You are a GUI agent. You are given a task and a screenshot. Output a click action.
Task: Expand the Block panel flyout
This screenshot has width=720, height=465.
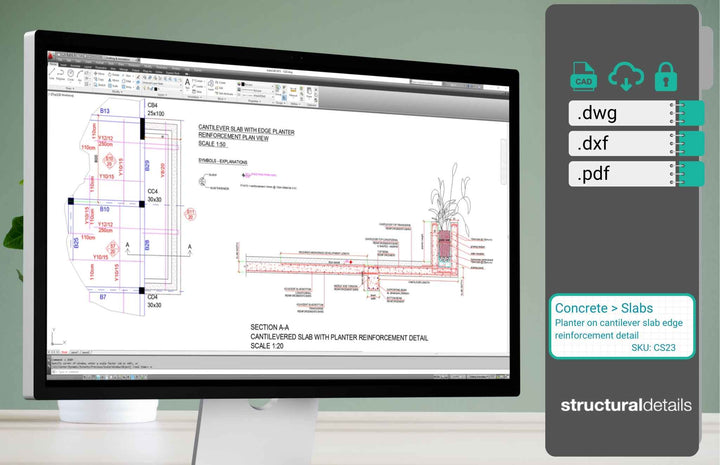(x=221, y=99)
